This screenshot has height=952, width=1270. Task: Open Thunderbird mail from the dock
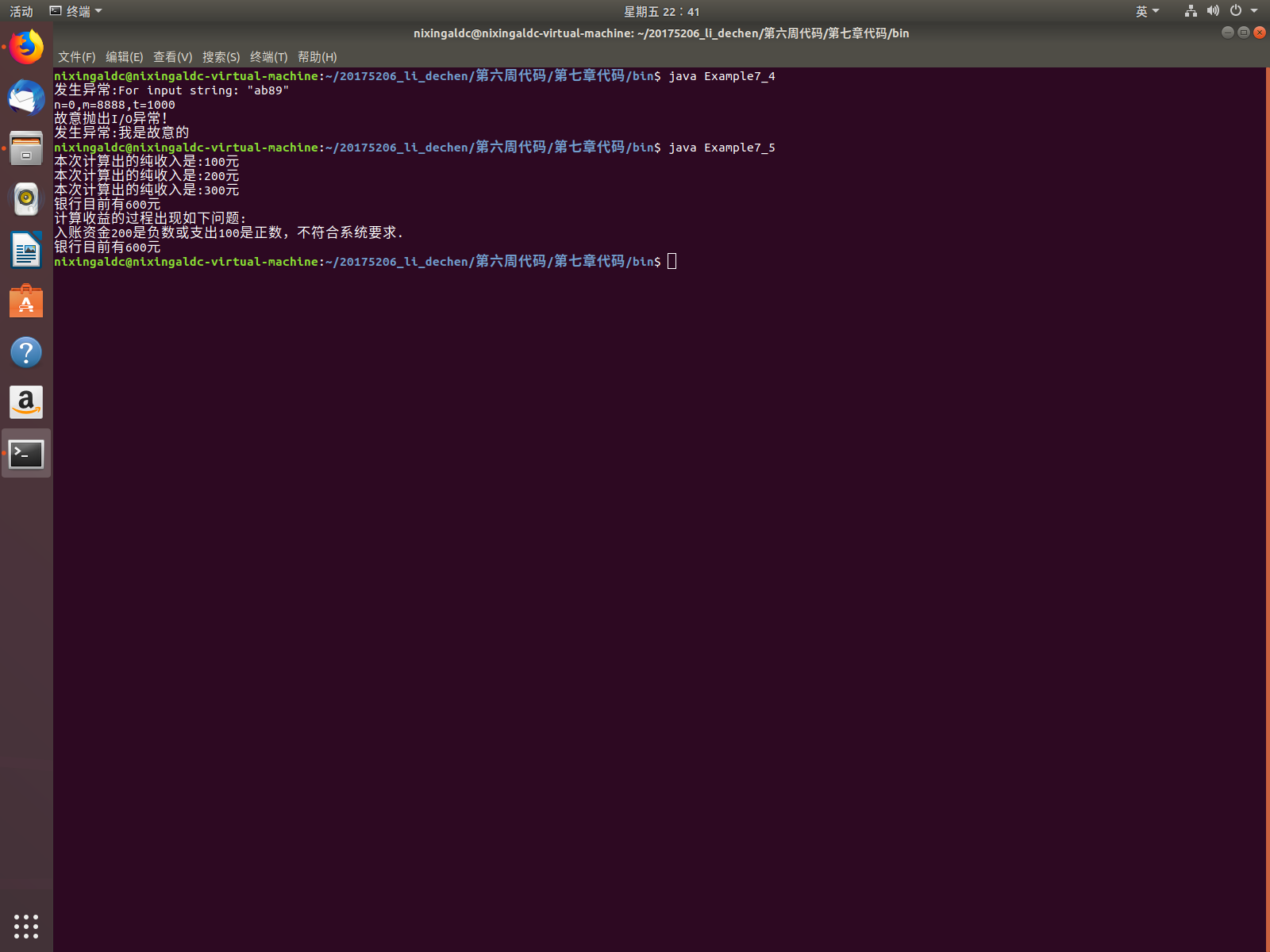point(26,98)
